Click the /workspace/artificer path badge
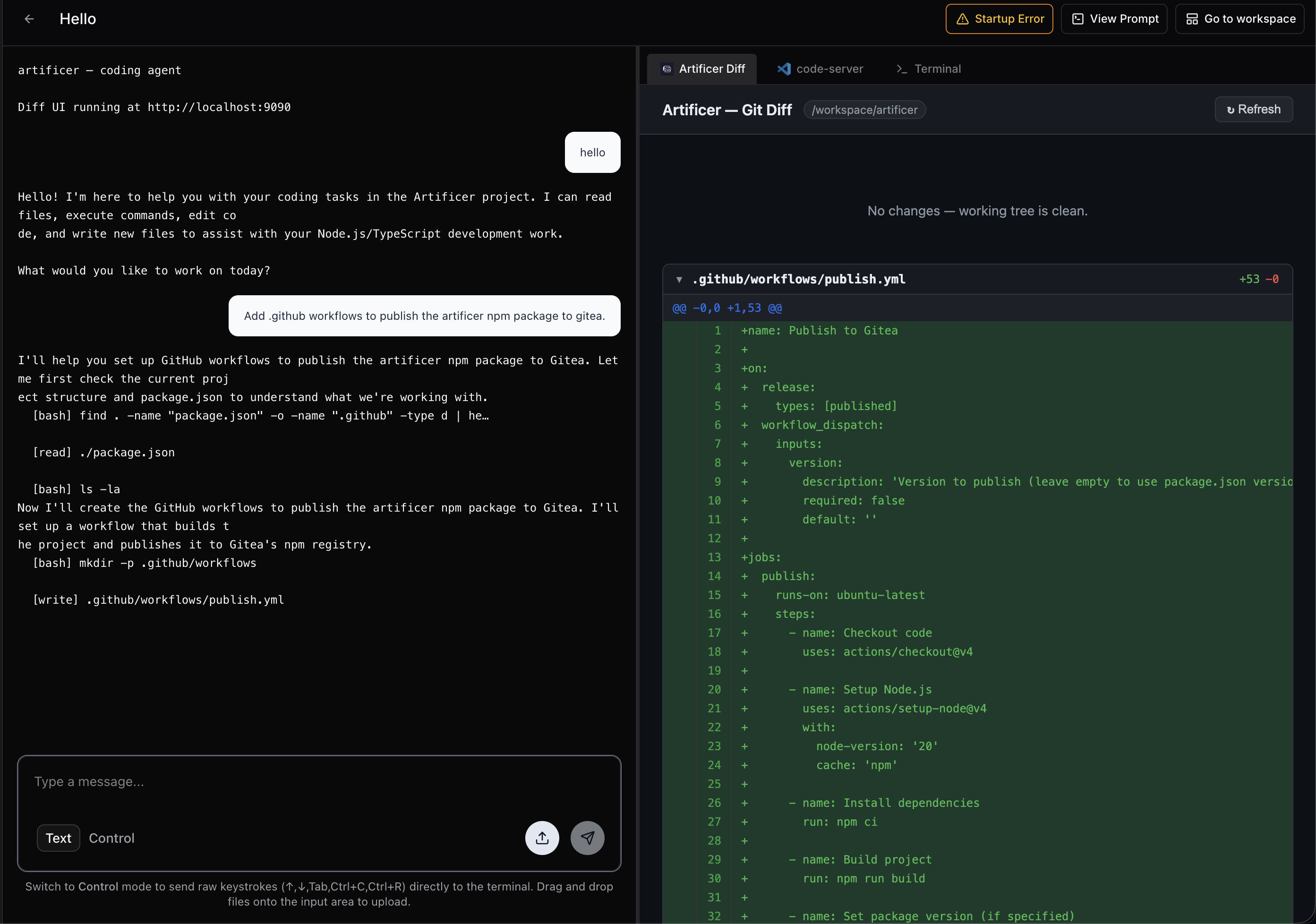The image size is (1316, 924). point(864,110)
